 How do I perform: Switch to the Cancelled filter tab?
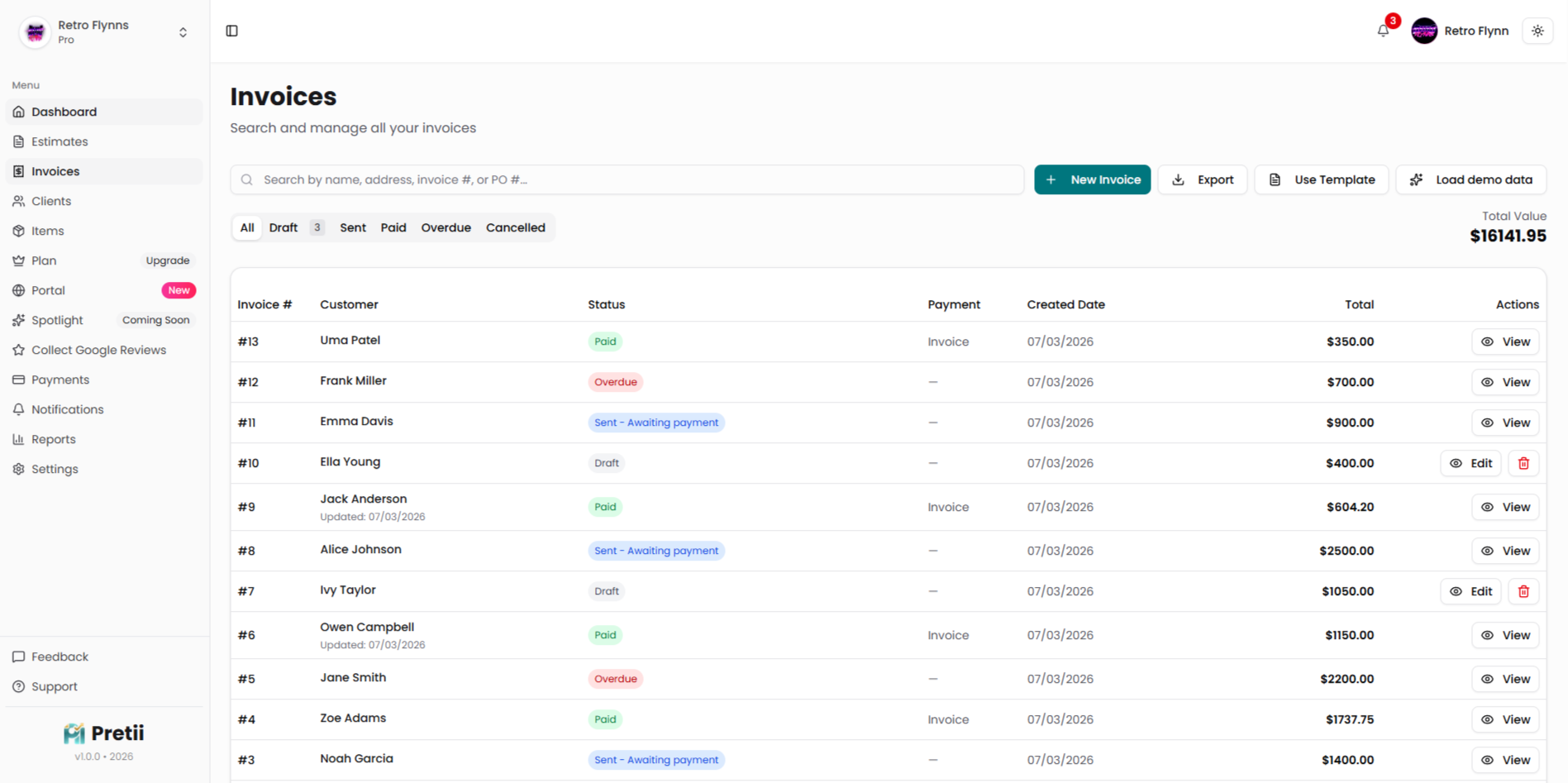pyautogui.click(x=515, y=227)
